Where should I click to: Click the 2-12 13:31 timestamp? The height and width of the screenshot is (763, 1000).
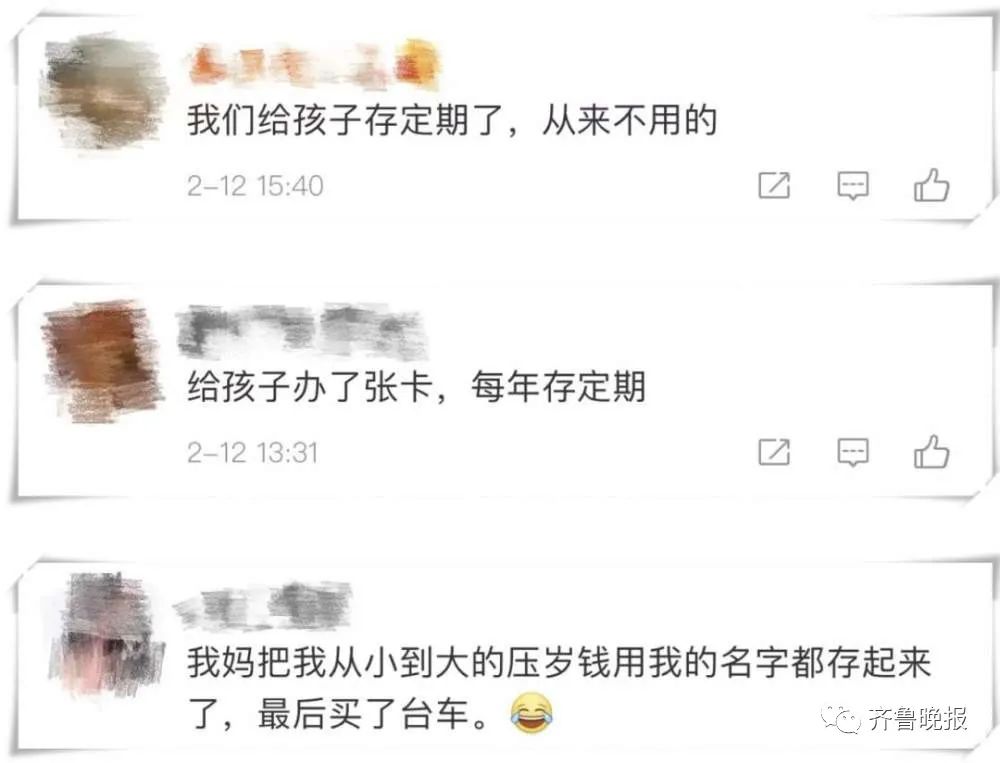(253, 453)
